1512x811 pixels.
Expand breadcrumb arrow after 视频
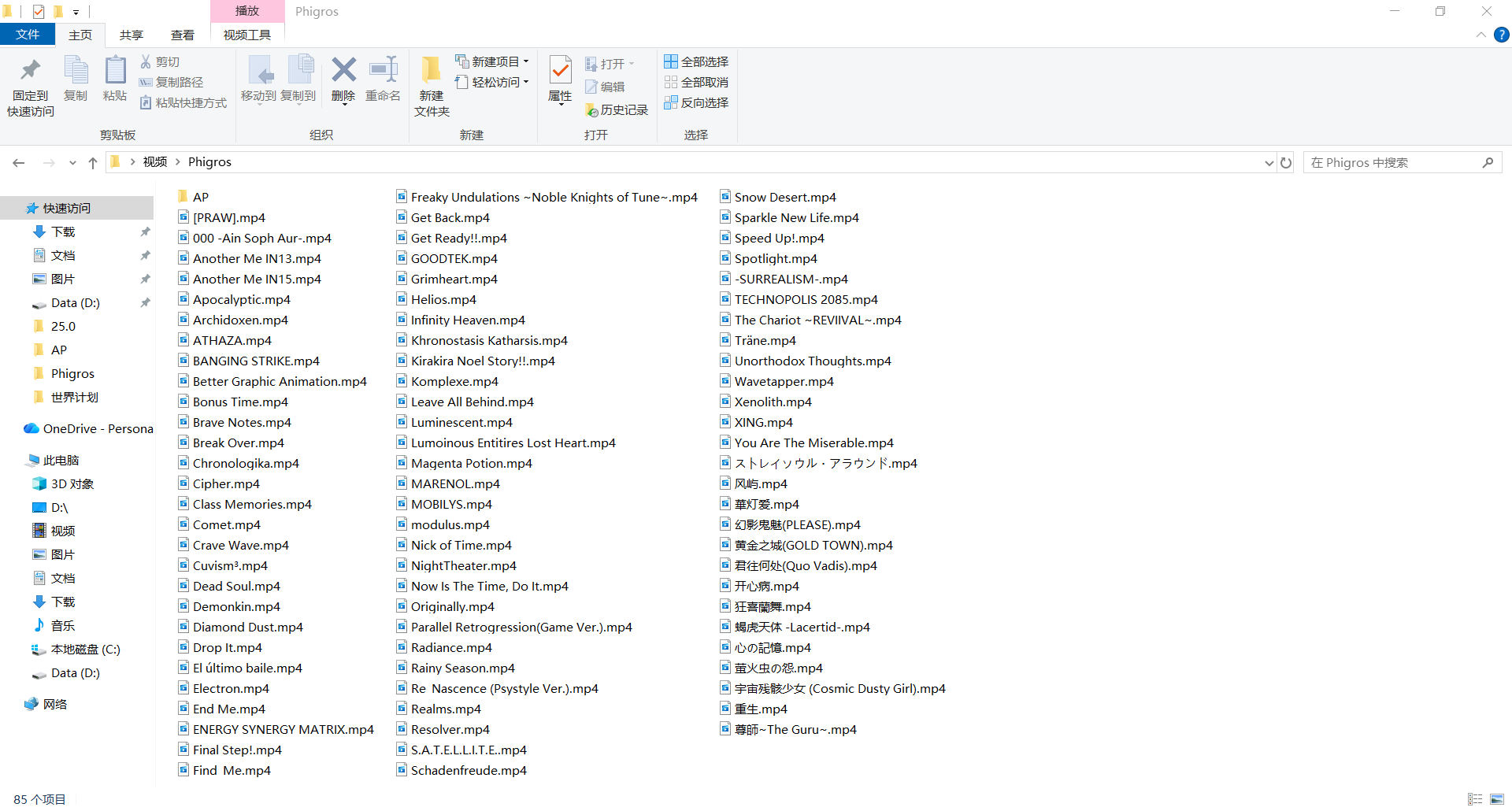pos(178,162)
